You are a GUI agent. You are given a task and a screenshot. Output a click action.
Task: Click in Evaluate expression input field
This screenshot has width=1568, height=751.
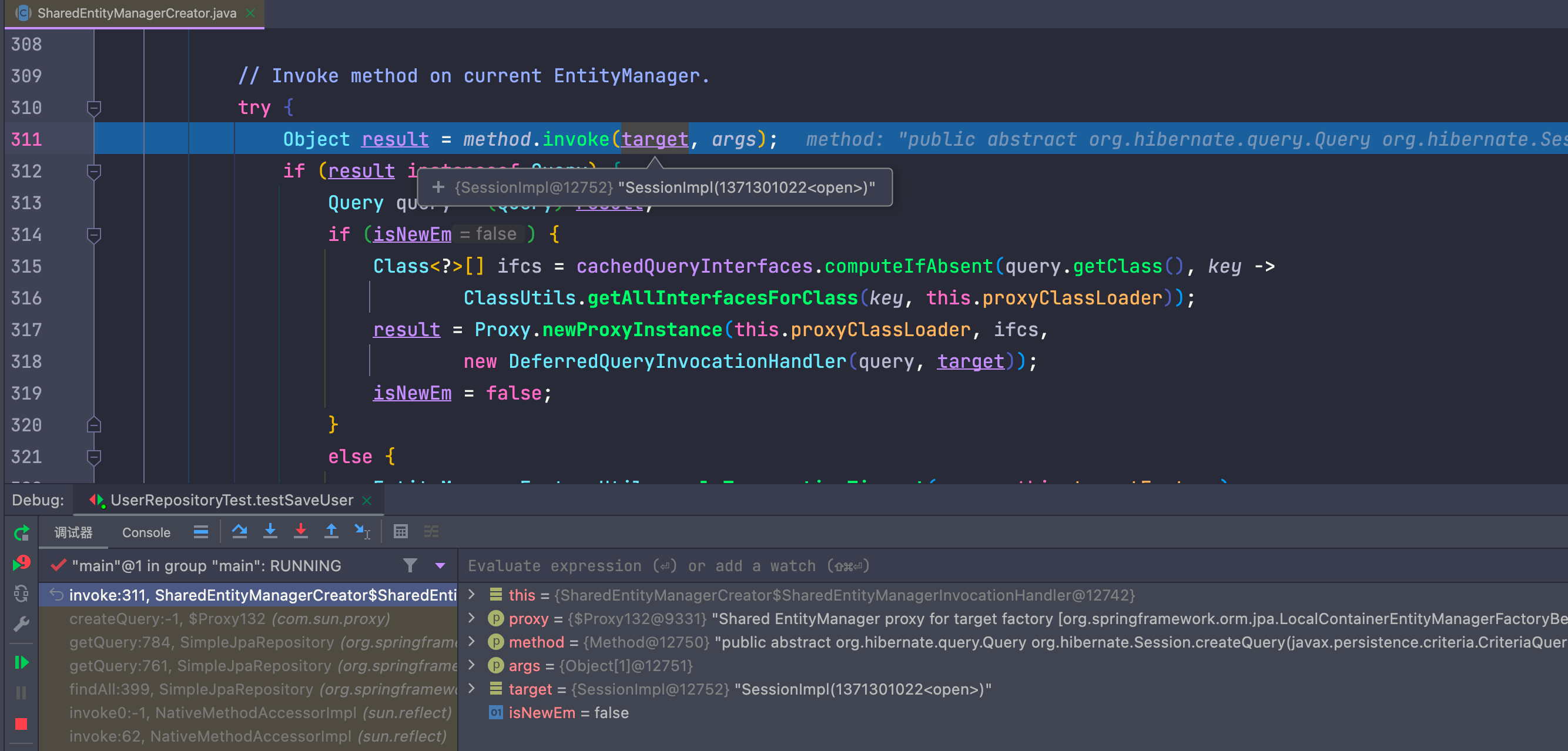(1010, 565)
